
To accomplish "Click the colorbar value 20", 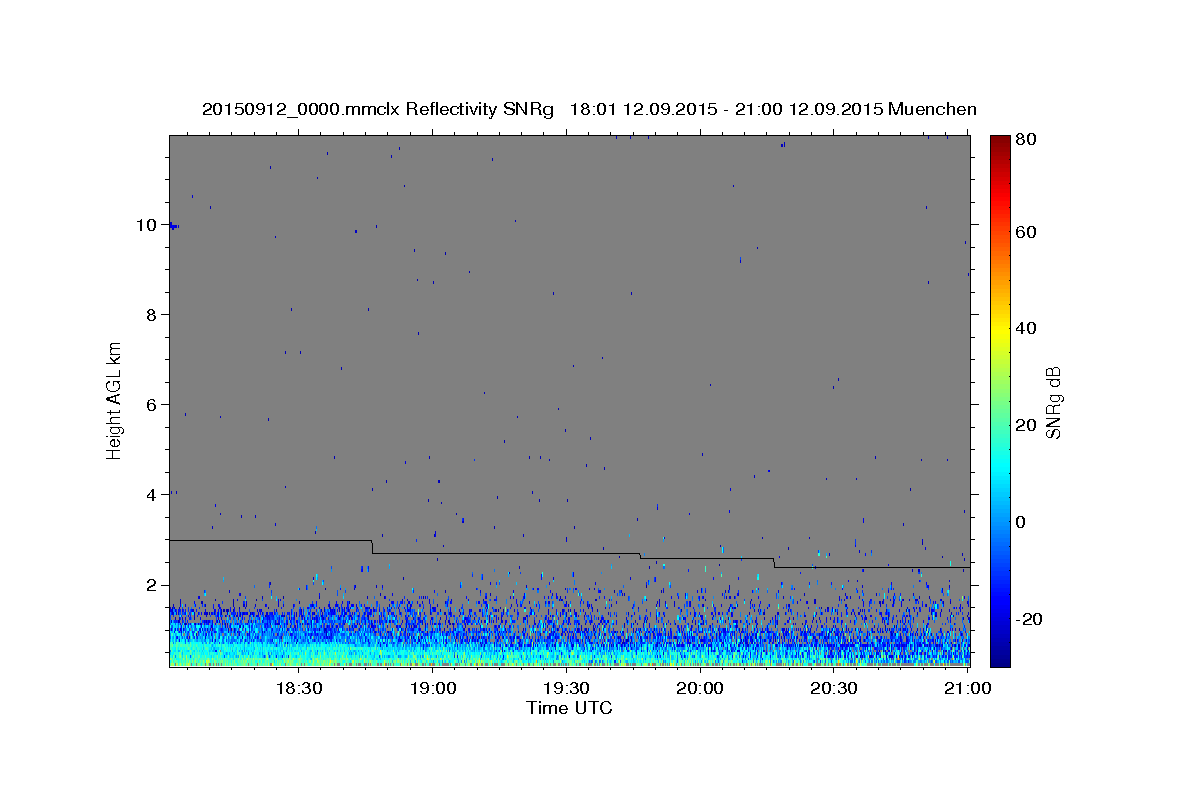I will tap(1026, 425).
